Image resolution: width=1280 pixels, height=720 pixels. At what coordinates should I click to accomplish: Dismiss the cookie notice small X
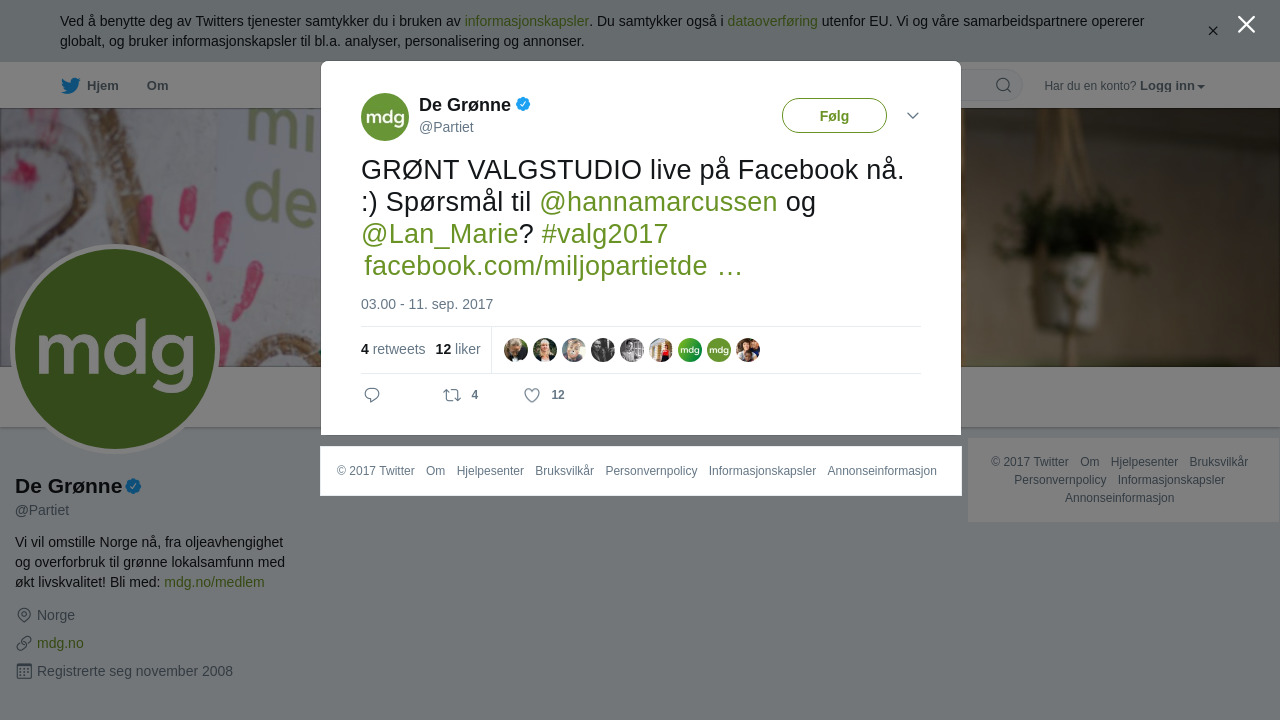tap(1213, 31)
